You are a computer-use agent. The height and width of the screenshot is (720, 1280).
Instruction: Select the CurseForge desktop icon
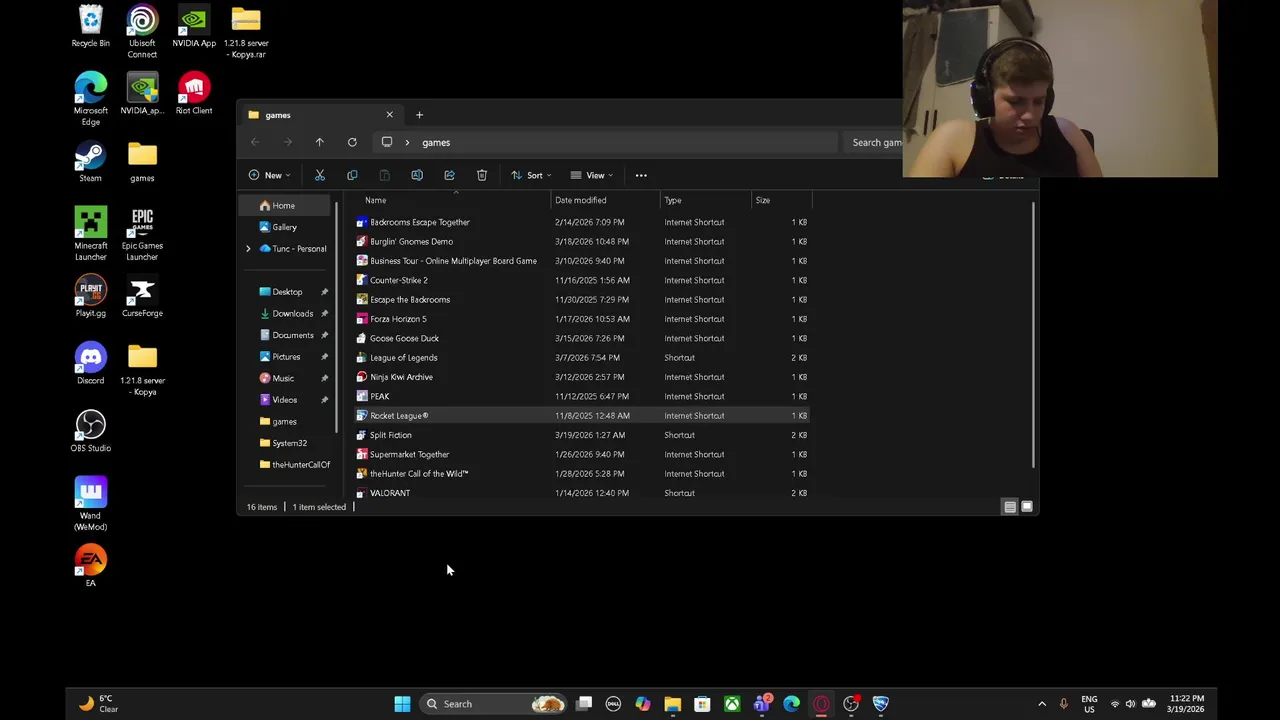(142, 297)
